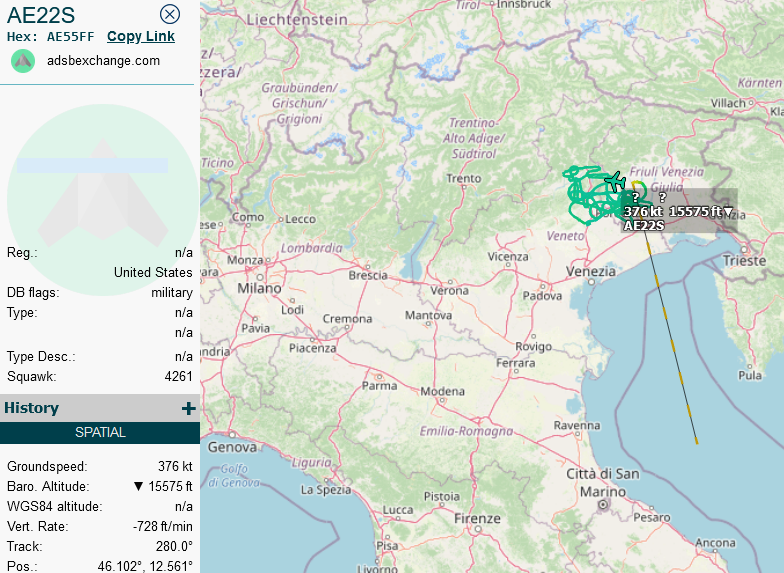
Task: Click the Firenze city label on map
Action: pos(477,518)
